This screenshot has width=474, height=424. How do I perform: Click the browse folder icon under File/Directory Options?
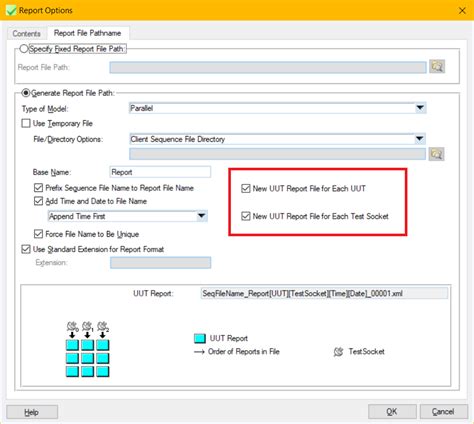pos(437,154)
